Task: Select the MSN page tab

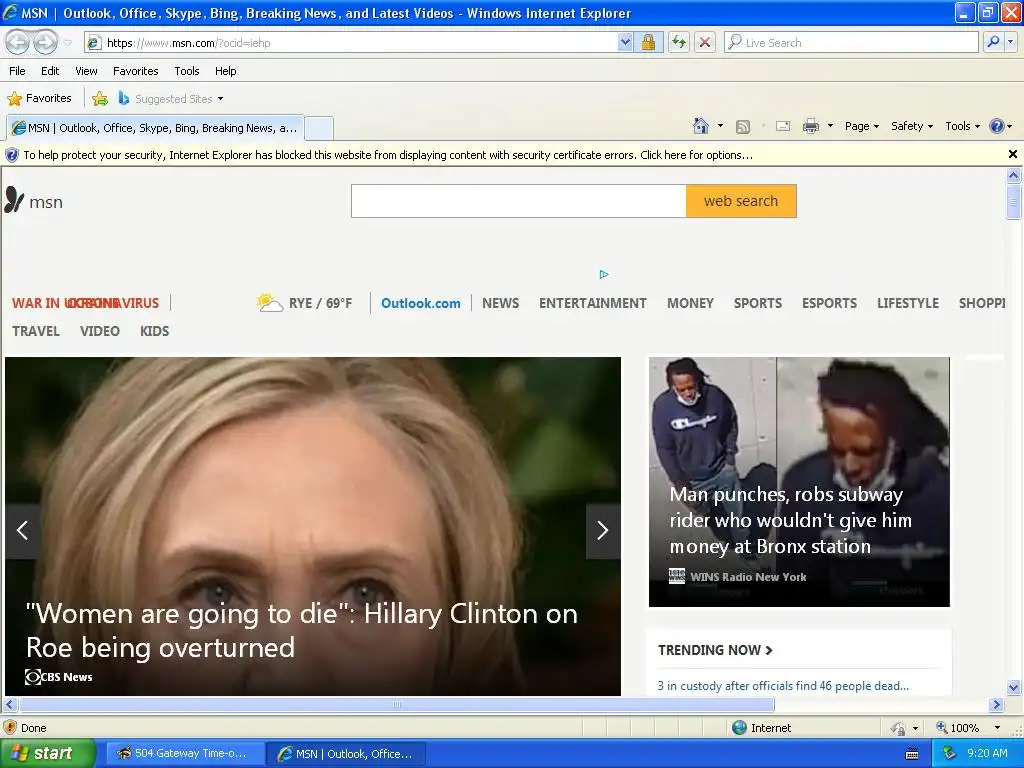Action: tap(155, 128)
